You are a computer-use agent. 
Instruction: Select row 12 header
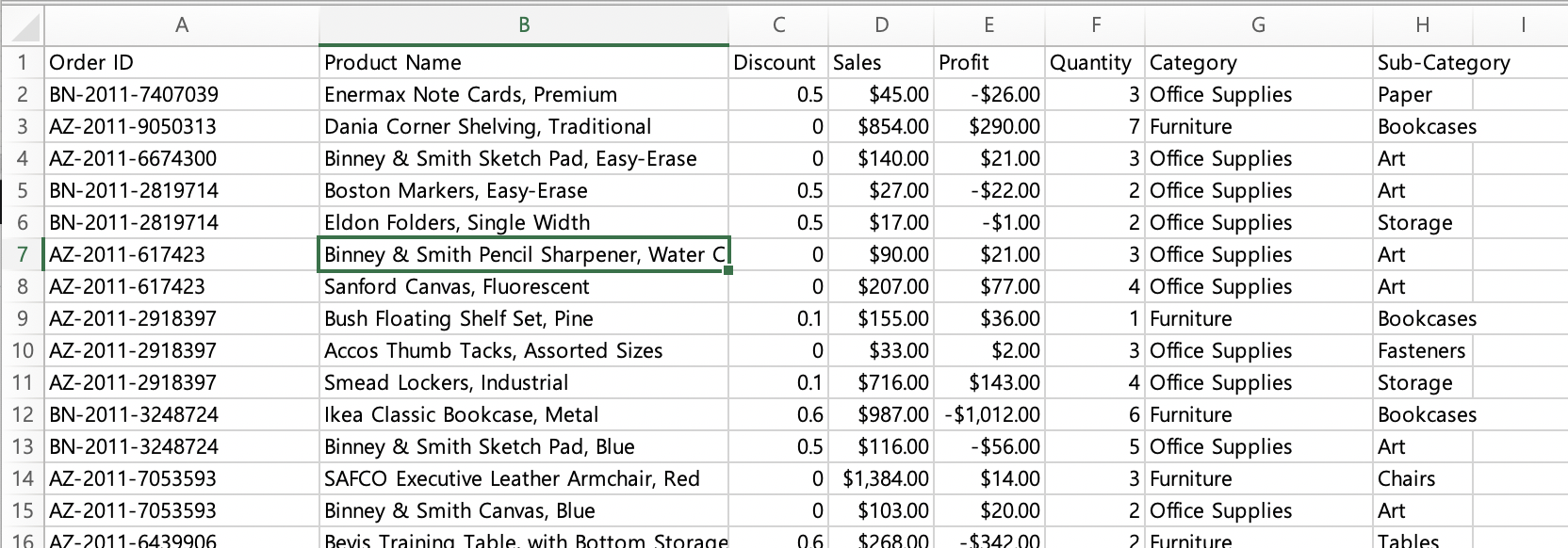pyautogui.click(x=22, y=415)
